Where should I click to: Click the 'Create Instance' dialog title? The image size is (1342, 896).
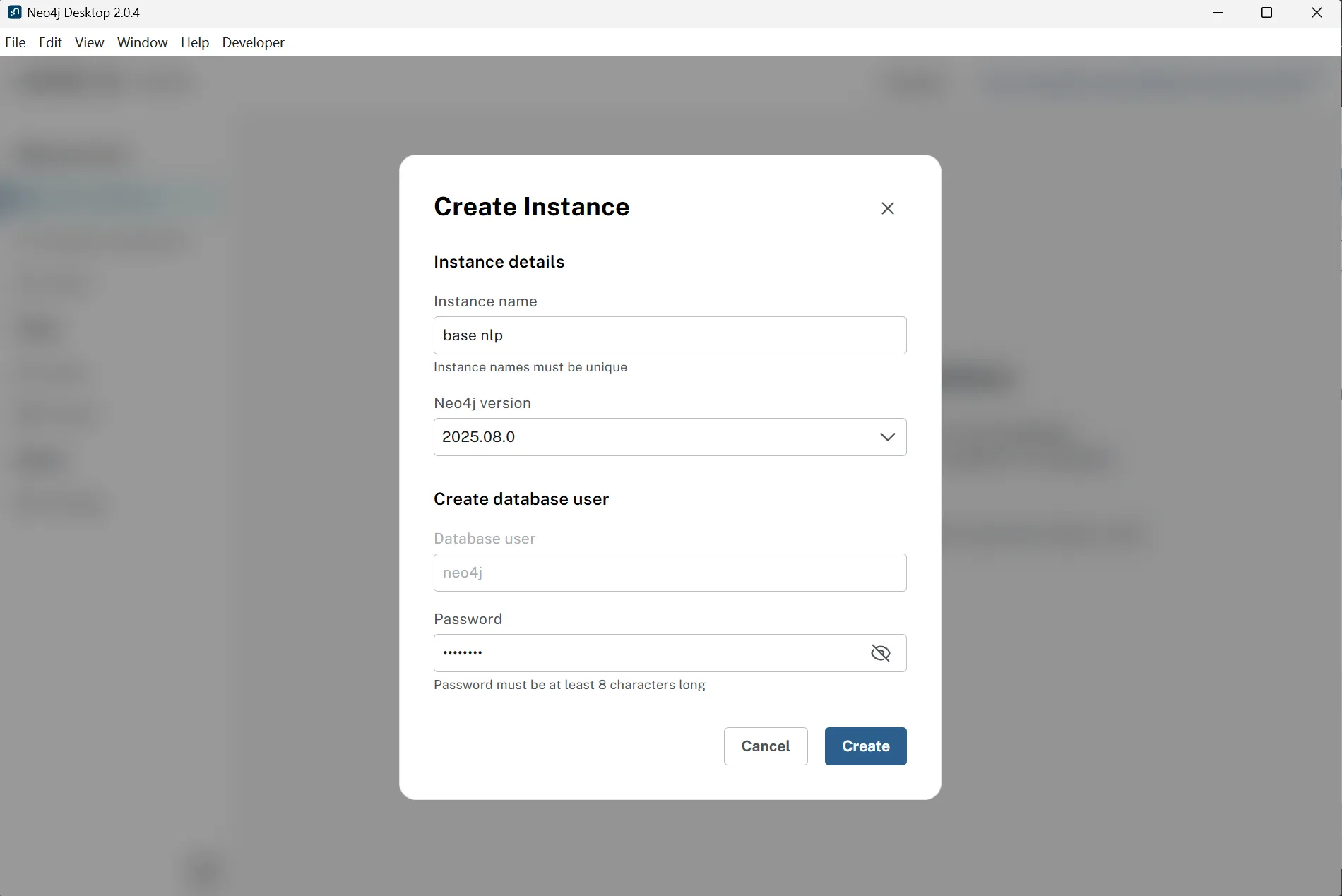point(532,207)
